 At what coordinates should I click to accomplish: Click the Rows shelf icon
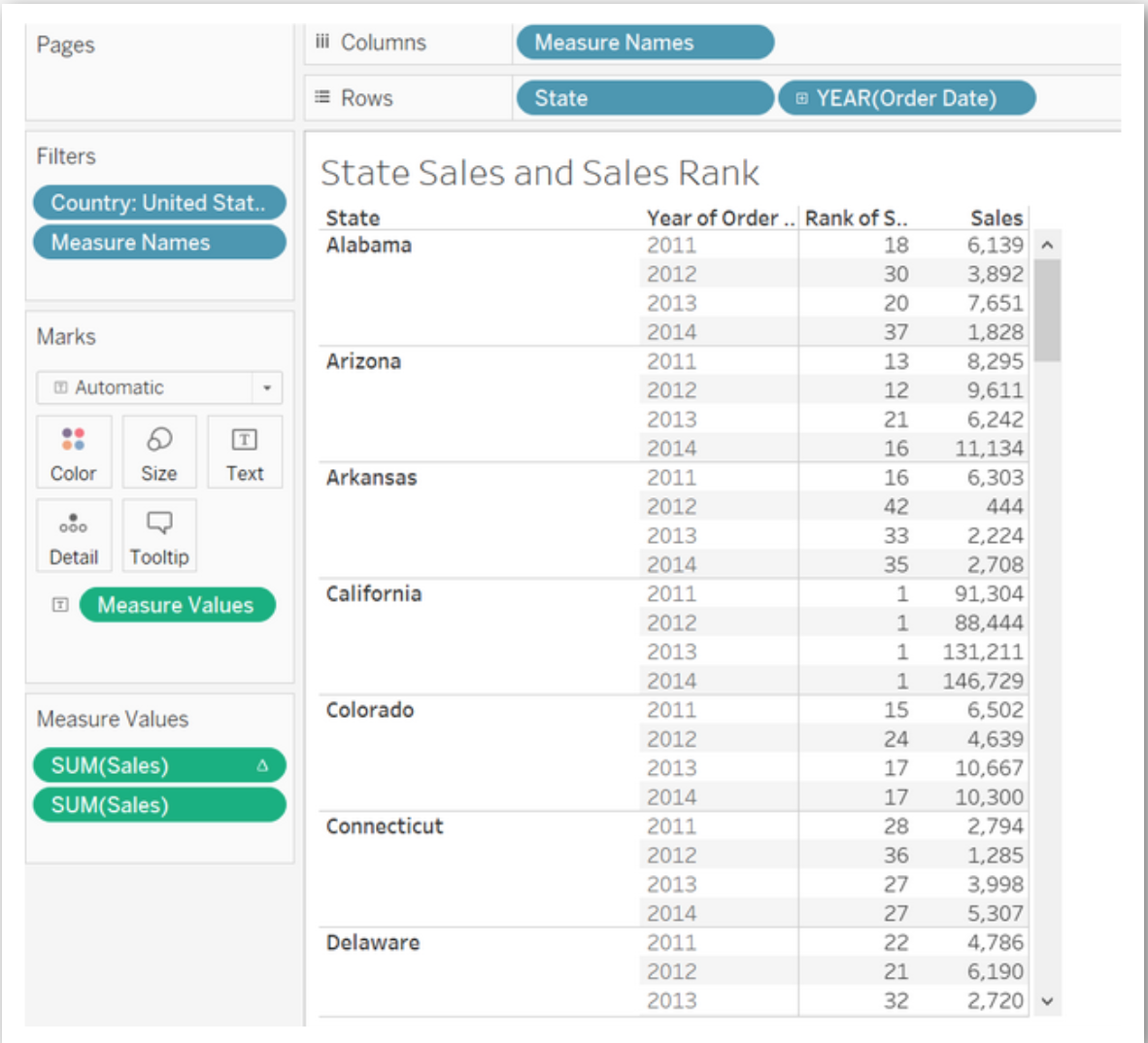point(324,97)
